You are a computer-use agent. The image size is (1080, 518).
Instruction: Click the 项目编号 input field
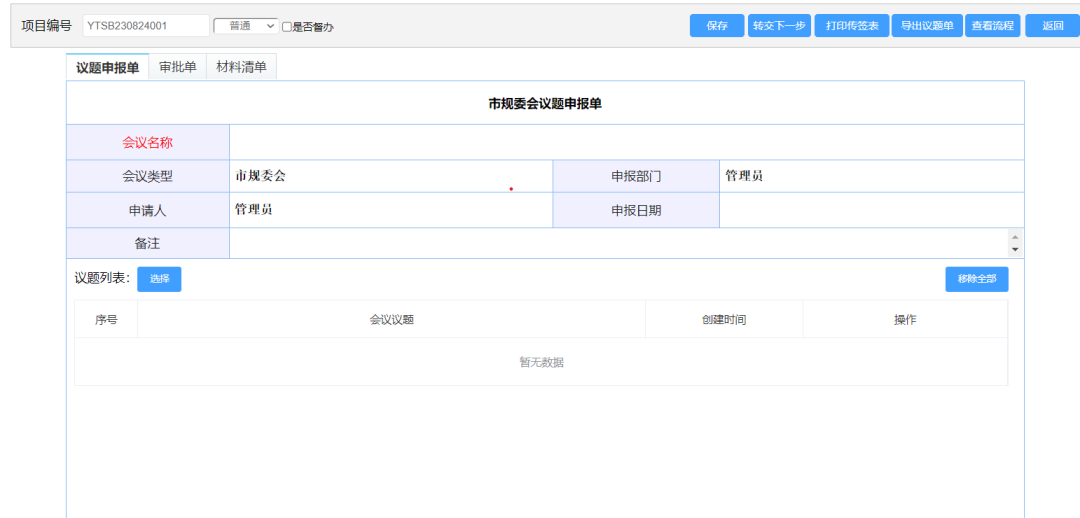tap(146, 25)
